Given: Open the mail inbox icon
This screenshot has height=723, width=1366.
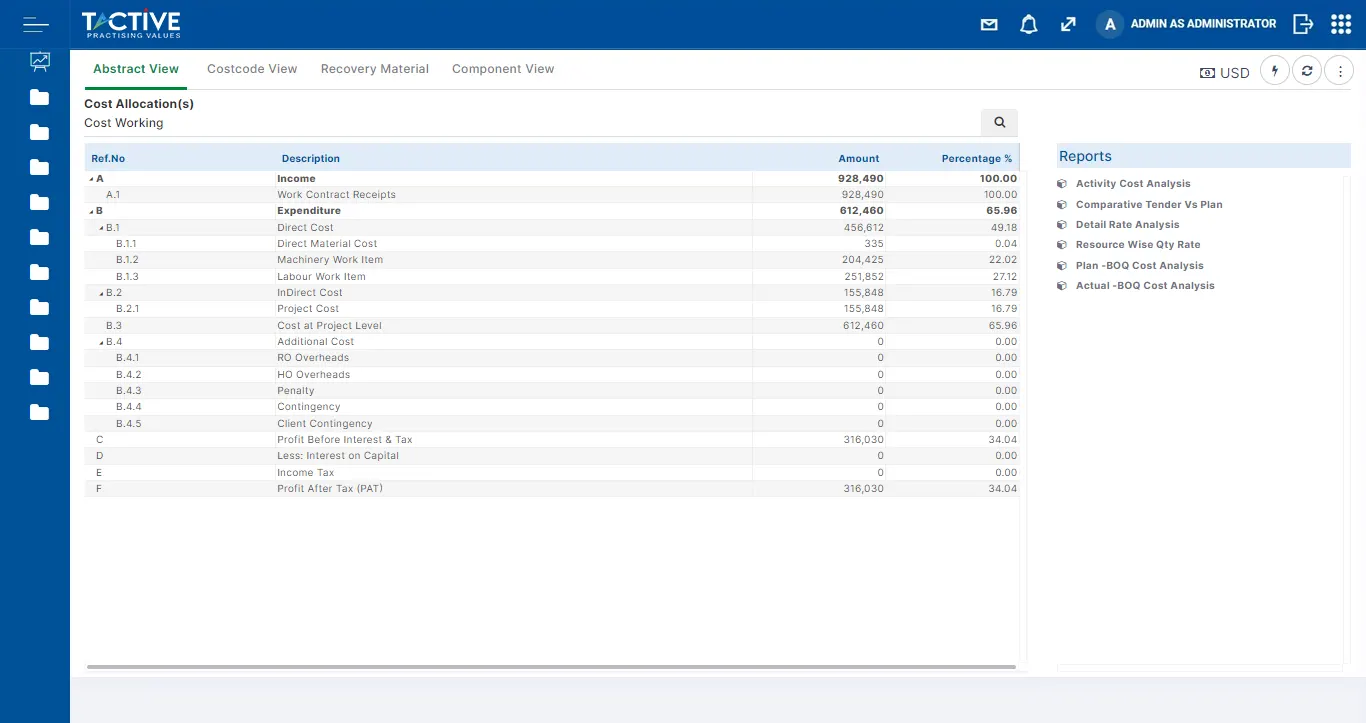Looking at the screenshot, I should (x=989, y=24).
